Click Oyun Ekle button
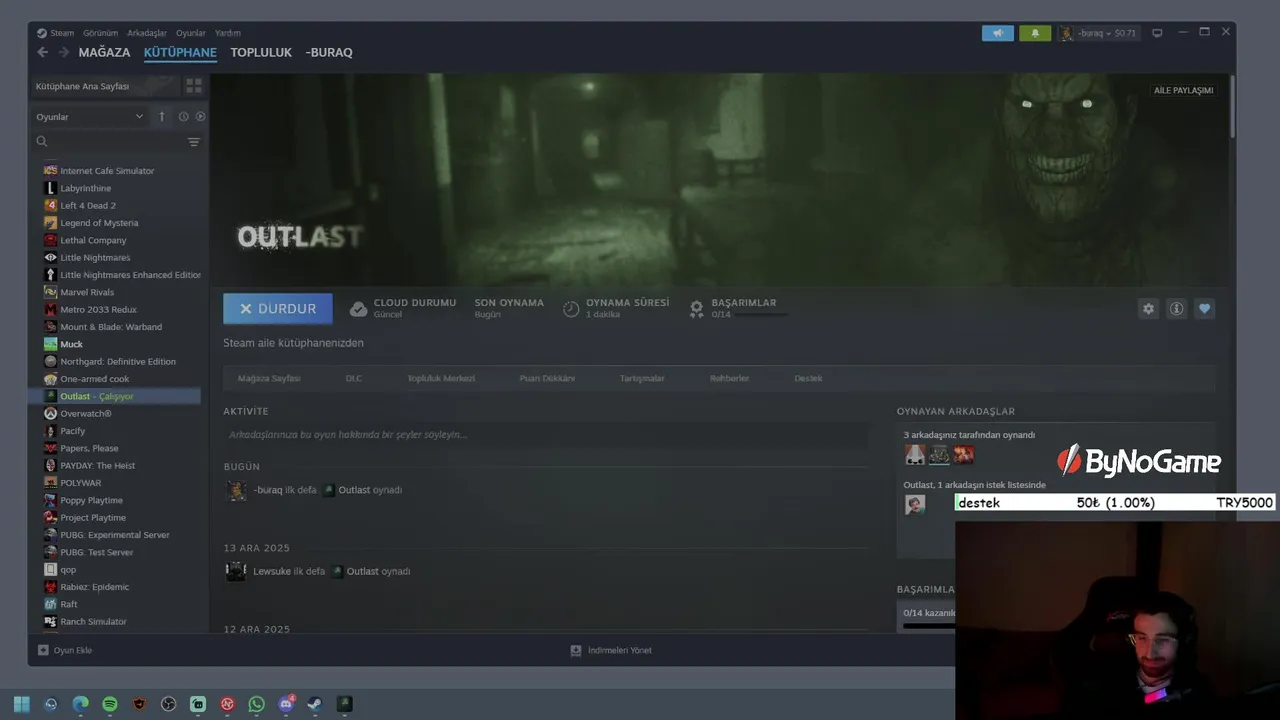This screenshot has height=720, width=1280. point(65,650)
